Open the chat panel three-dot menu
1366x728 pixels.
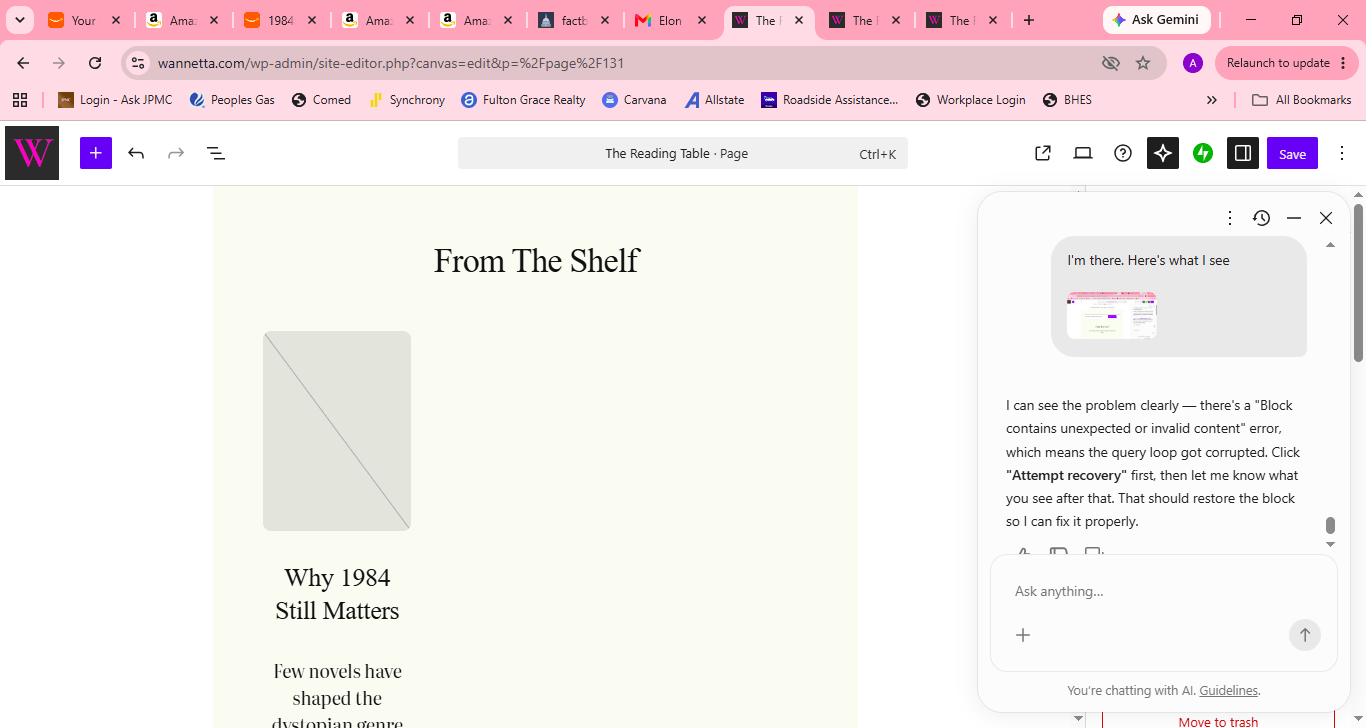[x=1230, y=218]
